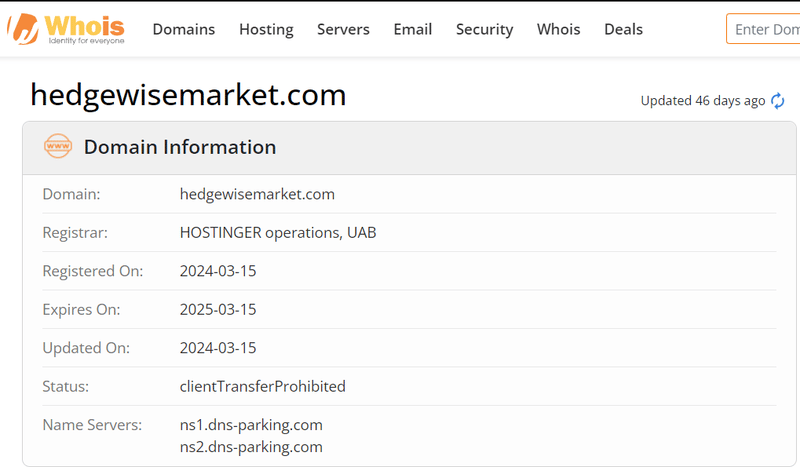Viewport: 800px width, 467px height.
Task: Select the Expires On date 2025-03-15
Action: point(218,310)
